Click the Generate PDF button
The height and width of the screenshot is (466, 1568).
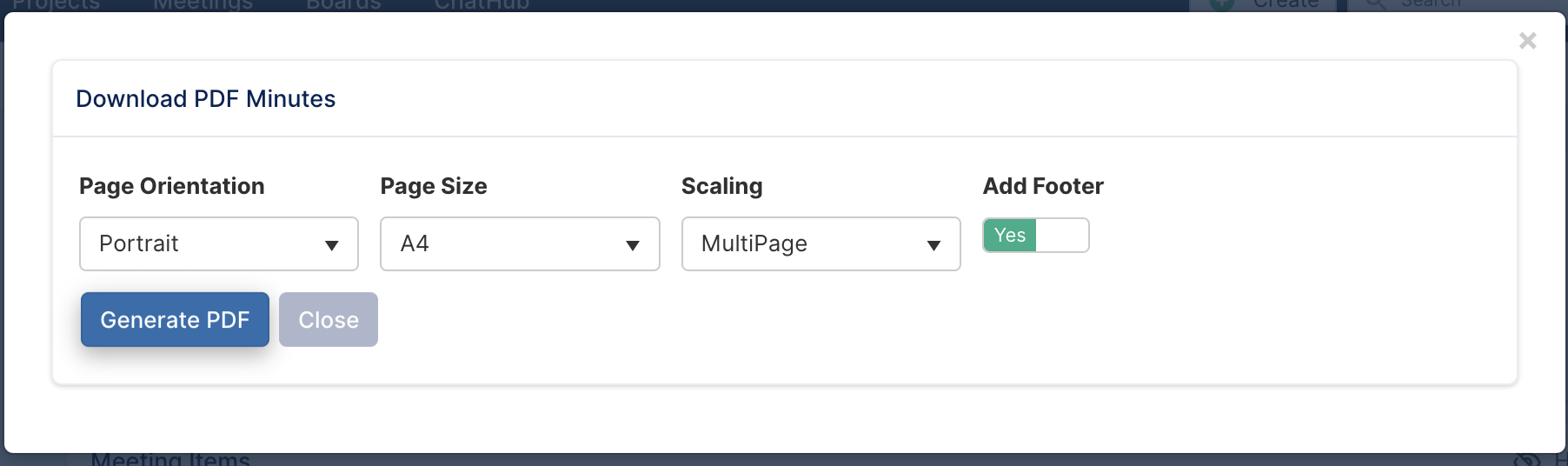(175, 319)
